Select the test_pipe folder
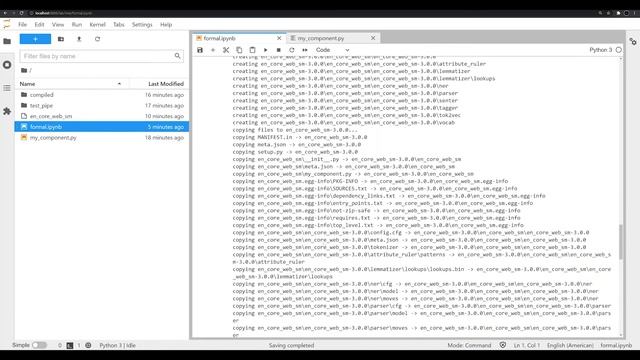The image size is (640, 360). (x=102, y=105)
